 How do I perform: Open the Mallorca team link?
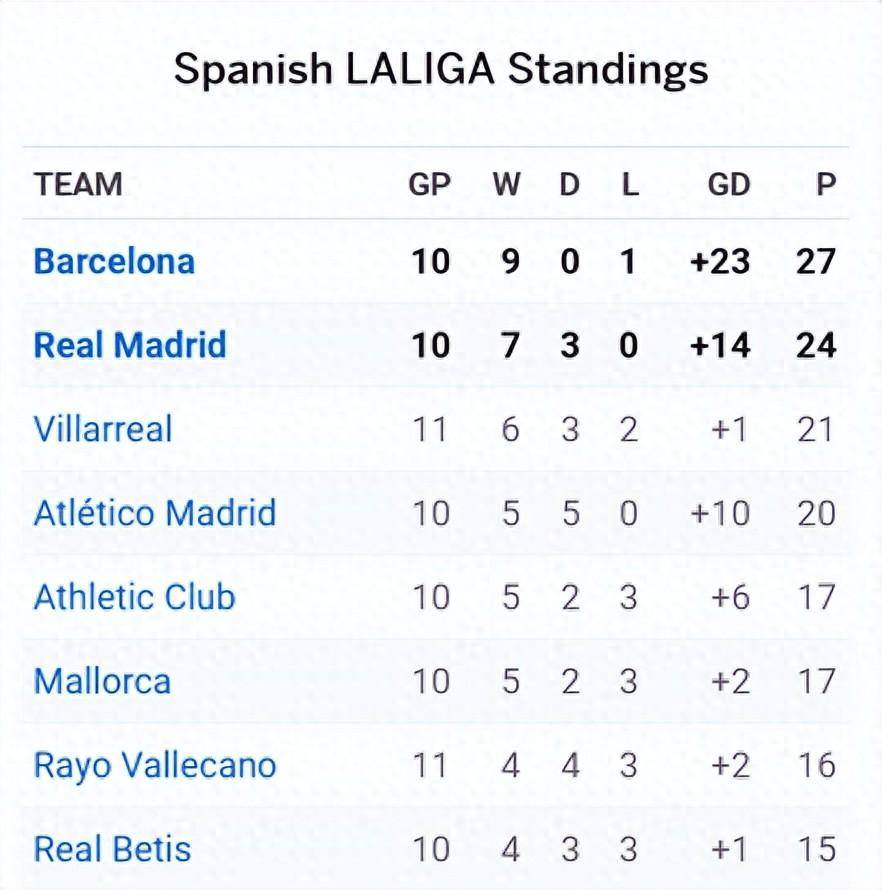[102, 681]
